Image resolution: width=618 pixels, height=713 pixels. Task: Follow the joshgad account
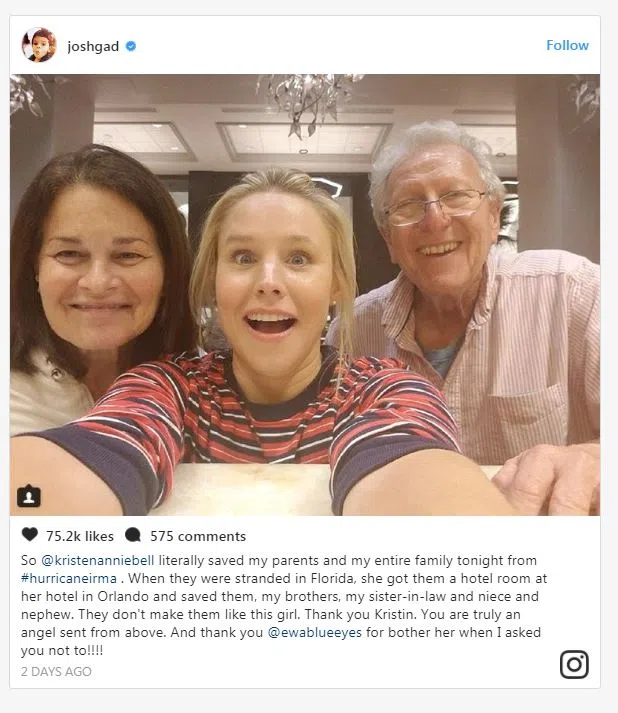[x=567, y=45]
